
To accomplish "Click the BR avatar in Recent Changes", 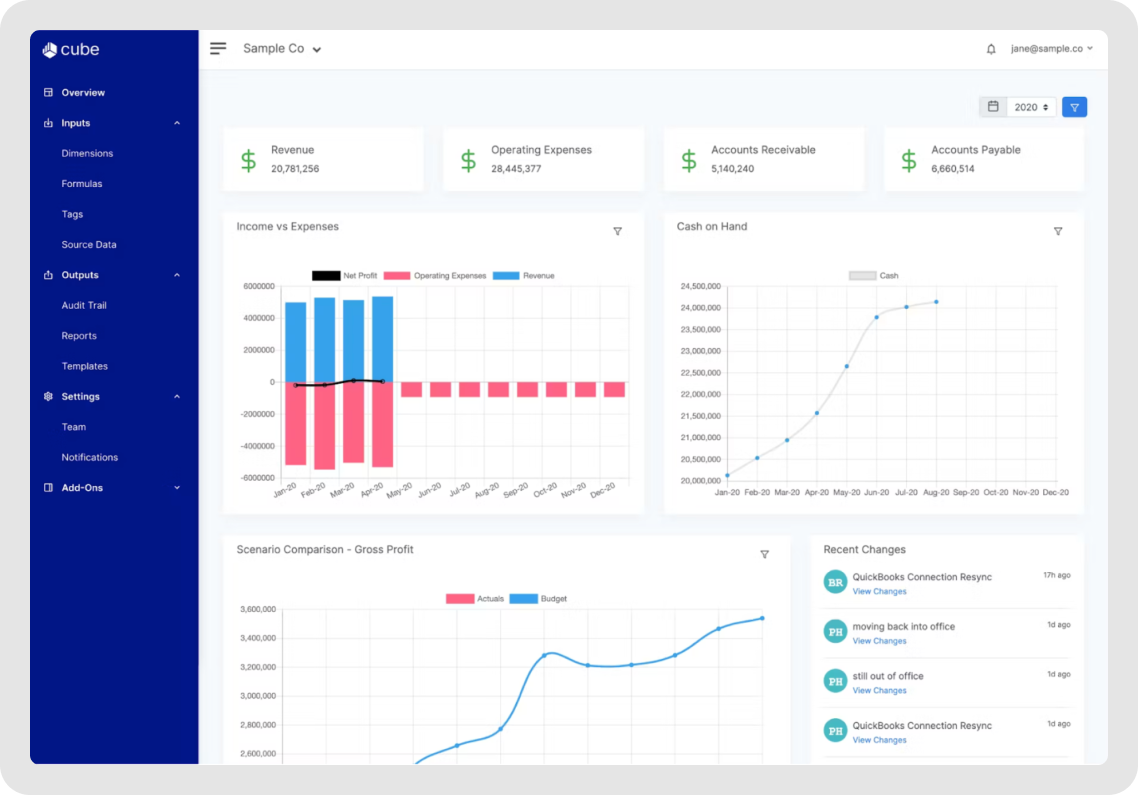I will (x=835, y=581).
